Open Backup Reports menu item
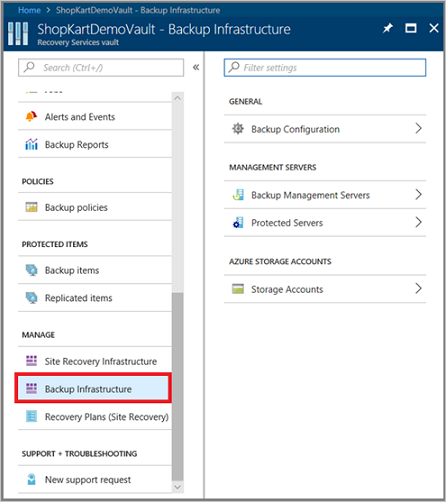This screenshot has height=502, width=446. tap(95, 144)
